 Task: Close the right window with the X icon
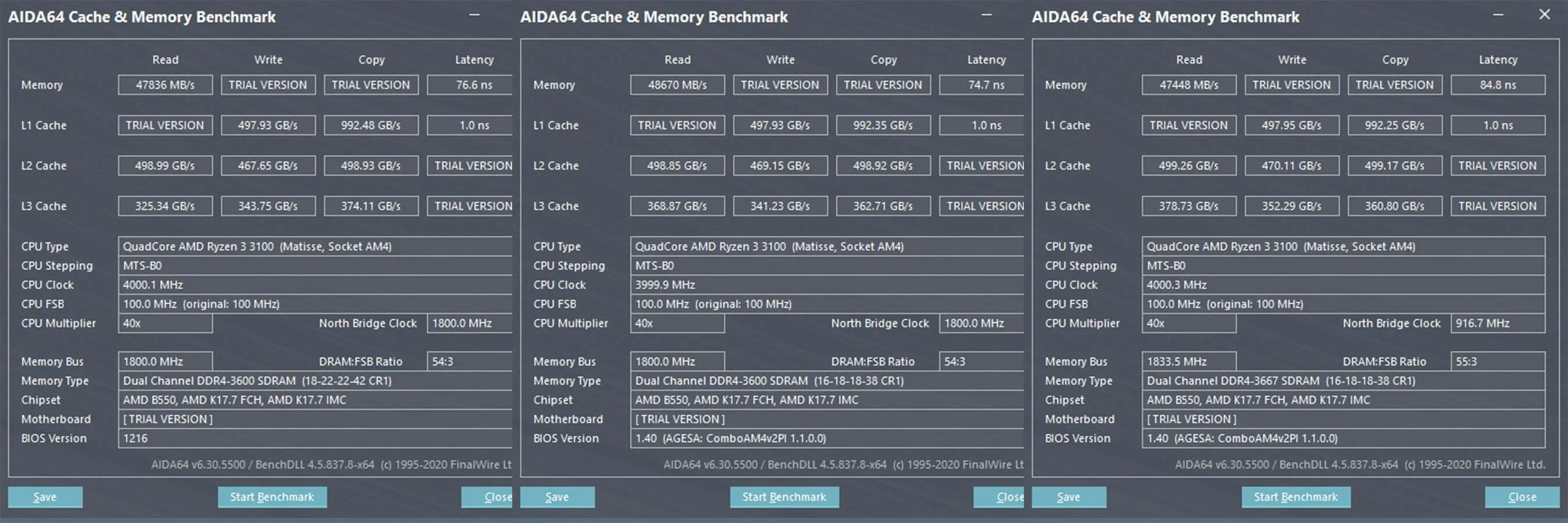[x=1544, y=15]
